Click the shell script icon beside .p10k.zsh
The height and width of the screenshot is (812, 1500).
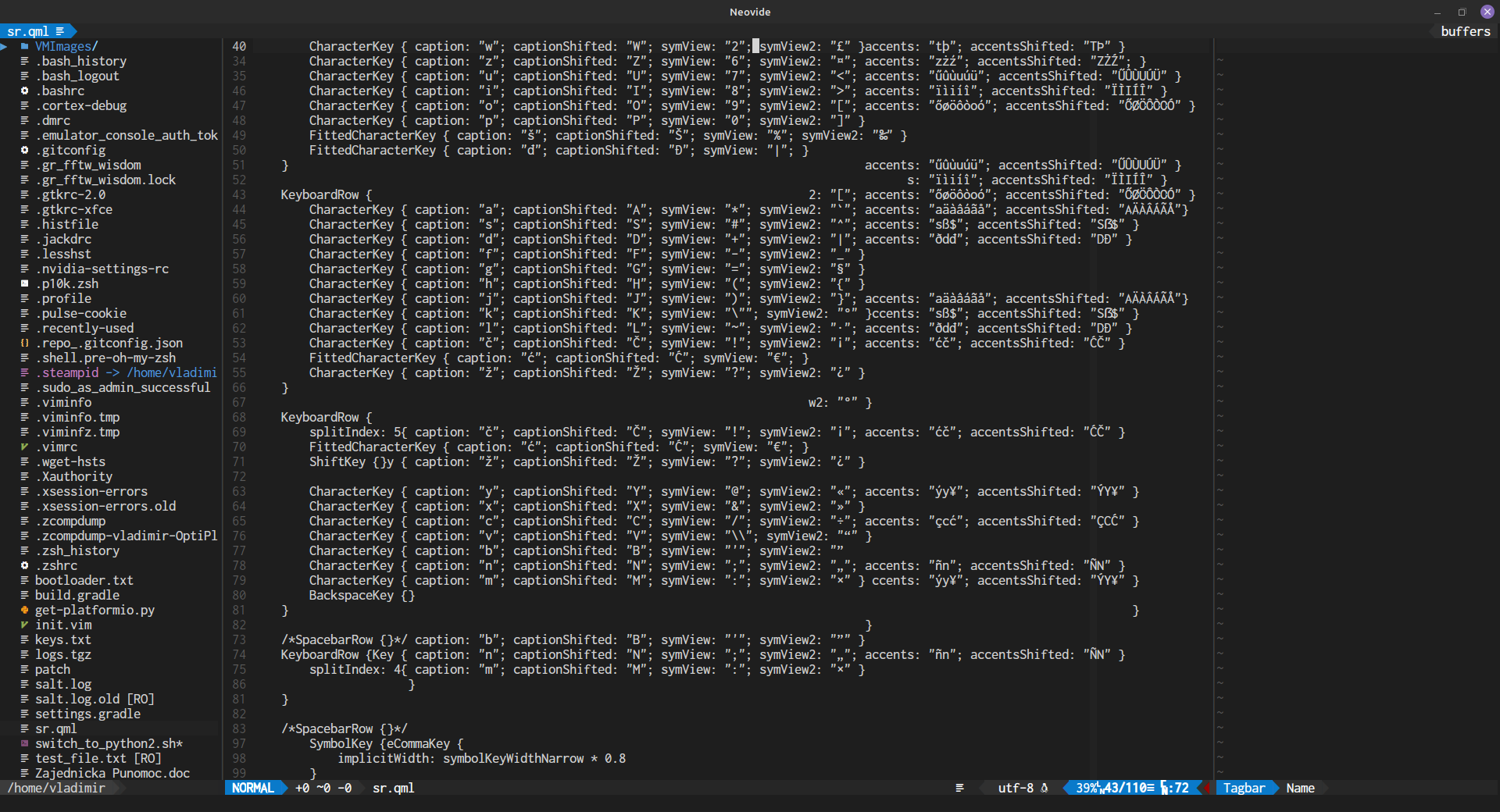click(23, 283)
